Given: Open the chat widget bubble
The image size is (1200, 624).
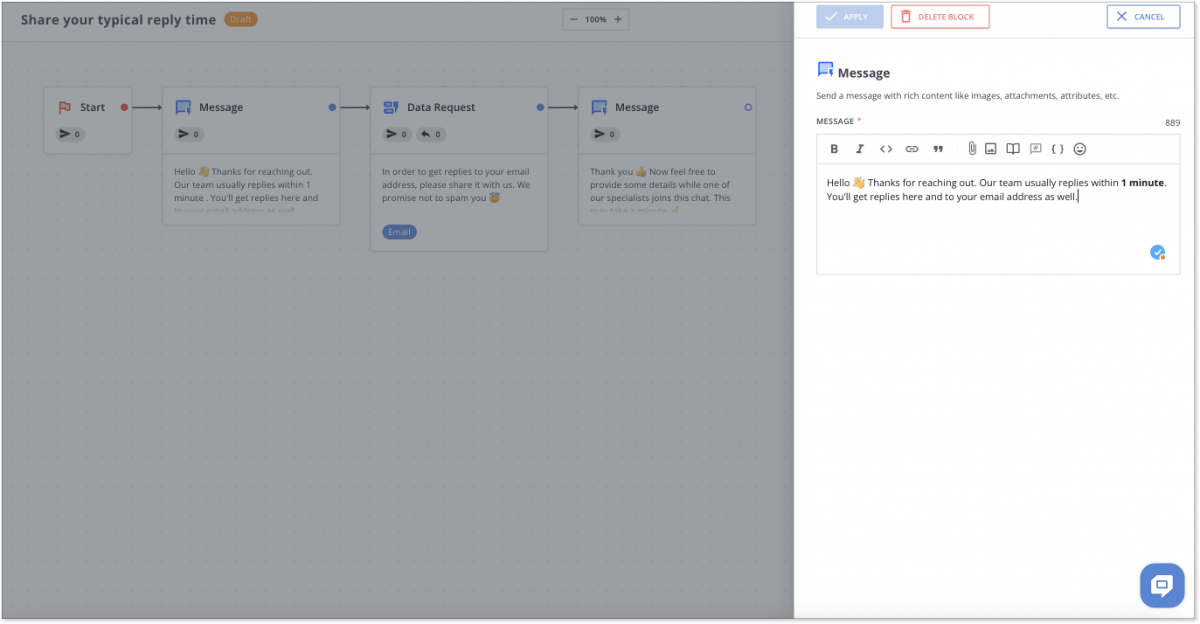Looking at the screenshot, I should [x=1161, y=585].
